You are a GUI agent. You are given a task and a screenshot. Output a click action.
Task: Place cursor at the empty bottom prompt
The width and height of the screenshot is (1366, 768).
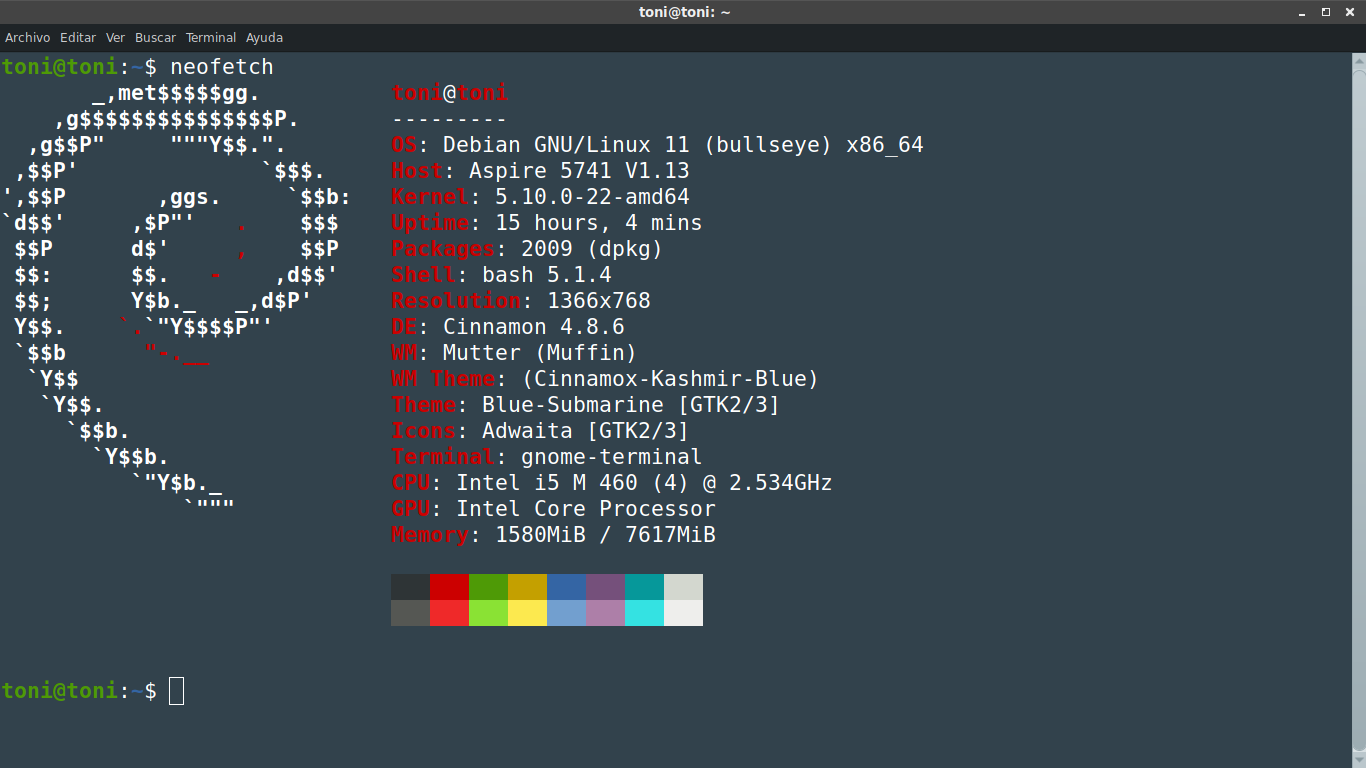point(176,691)
